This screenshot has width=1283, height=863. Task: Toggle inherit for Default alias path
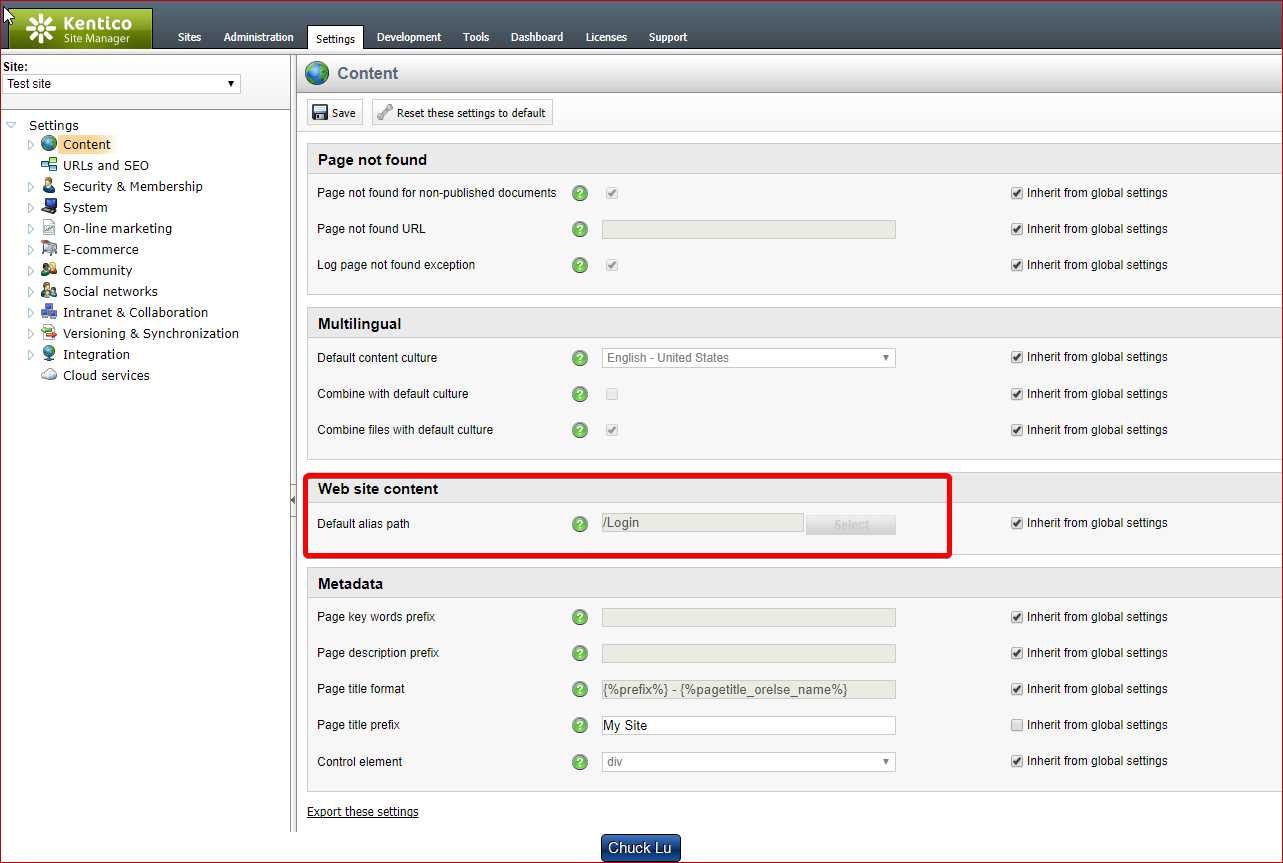[x=1017, y=523]
